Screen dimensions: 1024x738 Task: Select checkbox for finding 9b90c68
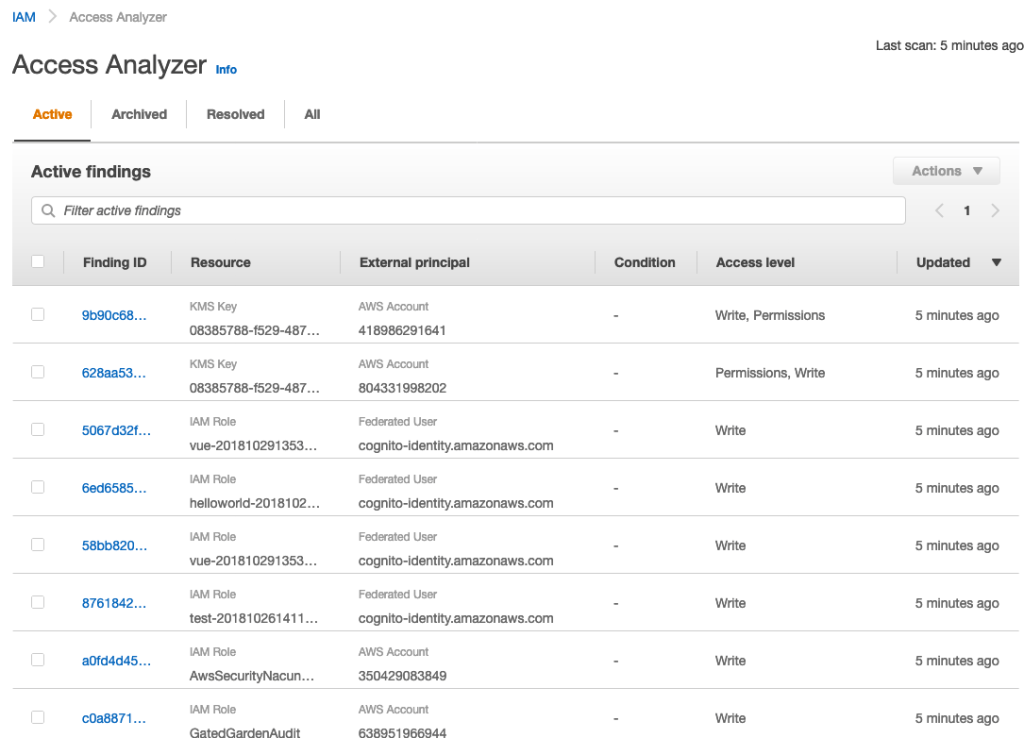pyautogui.click(x=38, y=315)
